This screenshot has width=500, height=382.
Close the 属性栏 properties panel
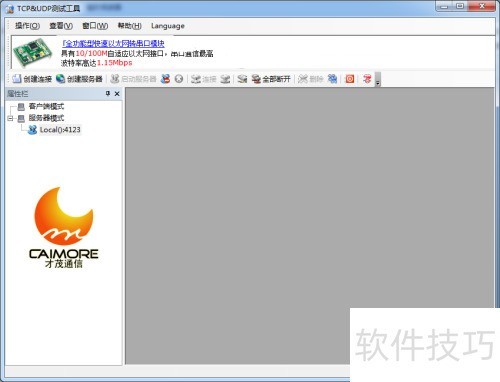pyautogui.click(x=117, y=94)
